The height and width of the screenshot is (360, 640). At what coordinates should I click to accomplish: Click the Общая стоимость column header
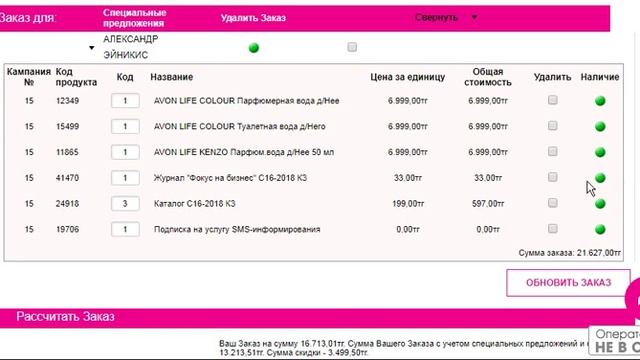(488, 77)
